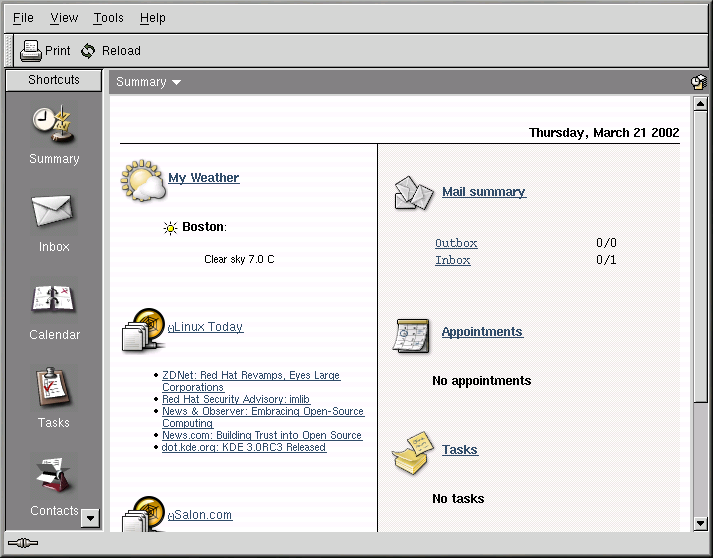Open the Calendar shortcut icon
The image size is (713, 558).
(x=53, y=300)
